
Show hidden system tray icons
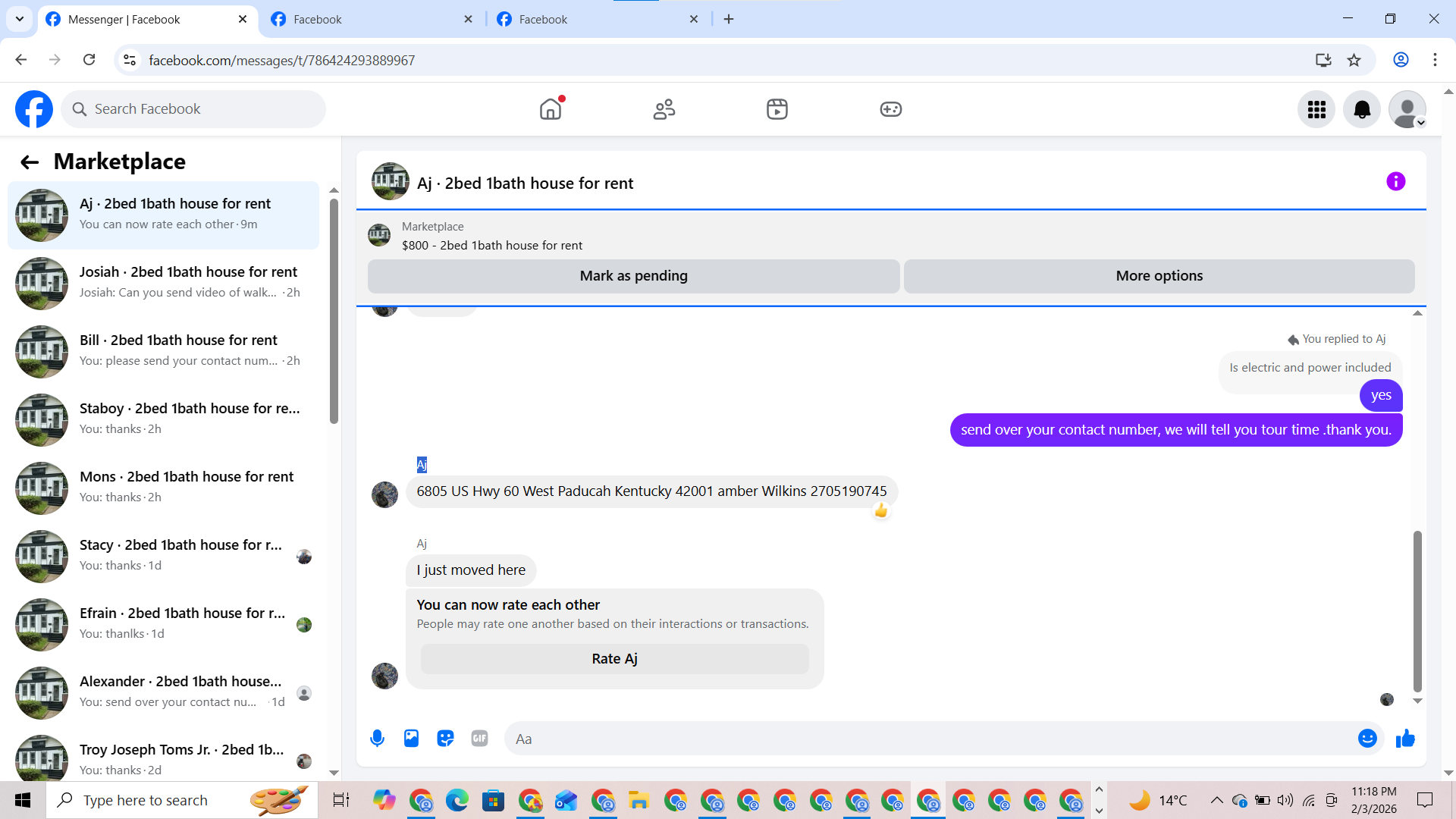click(x=1216, y=800)
